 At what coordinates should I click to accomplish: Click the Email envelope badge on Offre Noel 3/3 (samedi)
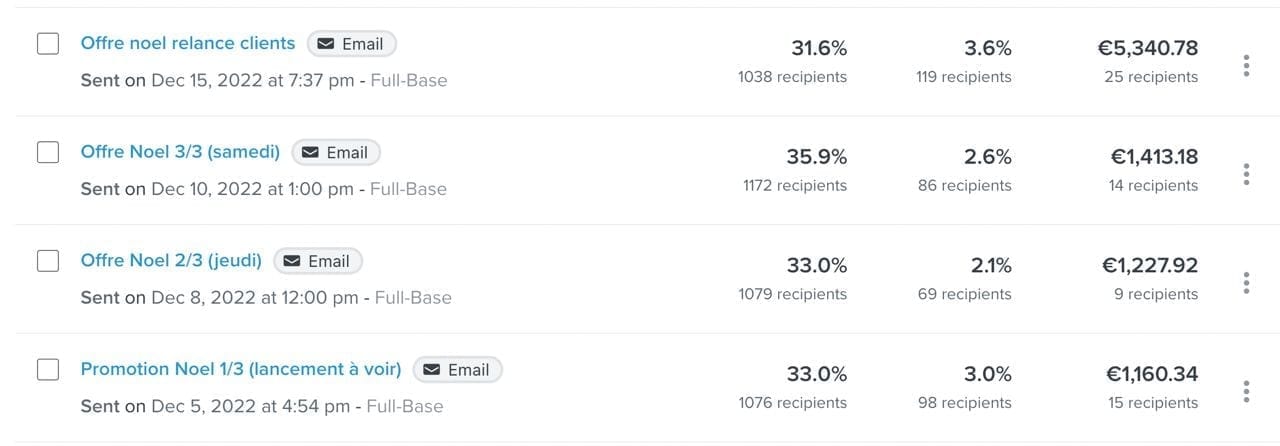(x=336, y=153)
